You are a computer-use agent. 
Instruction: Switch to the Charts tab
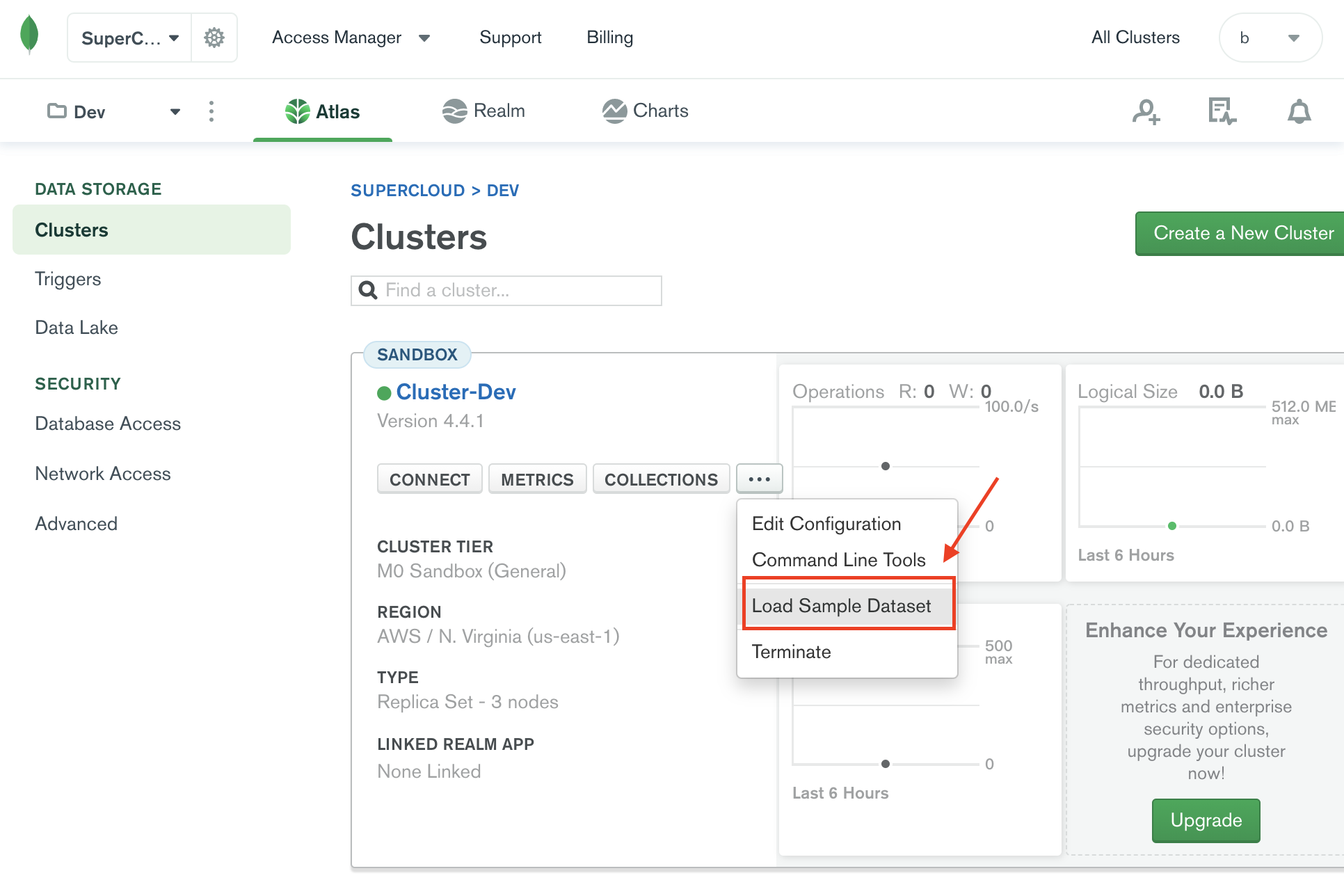[x=646, y=111]
